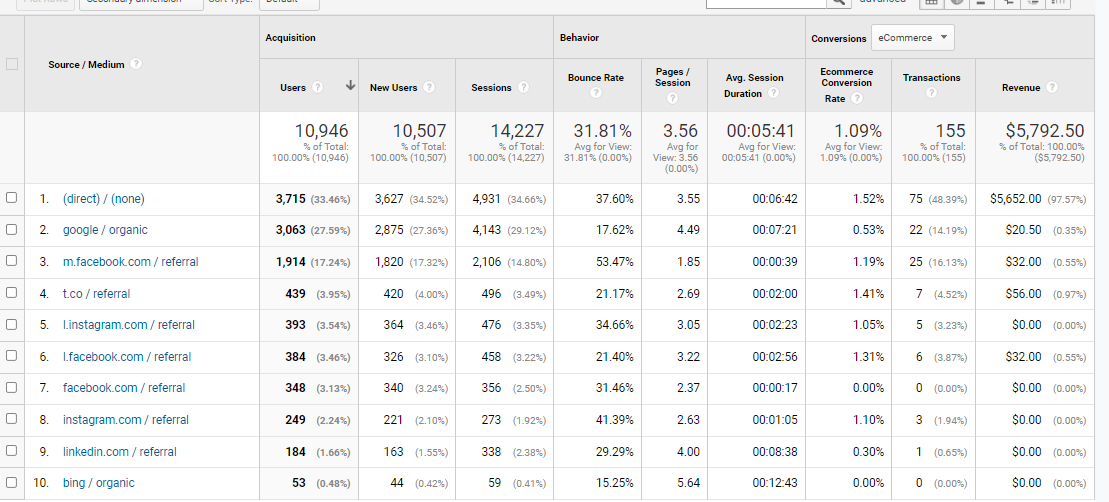The height and width of the screenshot is (502, 1109).
Task: Click instagram.com / referral link in row 8
Action: pos(126,419)
